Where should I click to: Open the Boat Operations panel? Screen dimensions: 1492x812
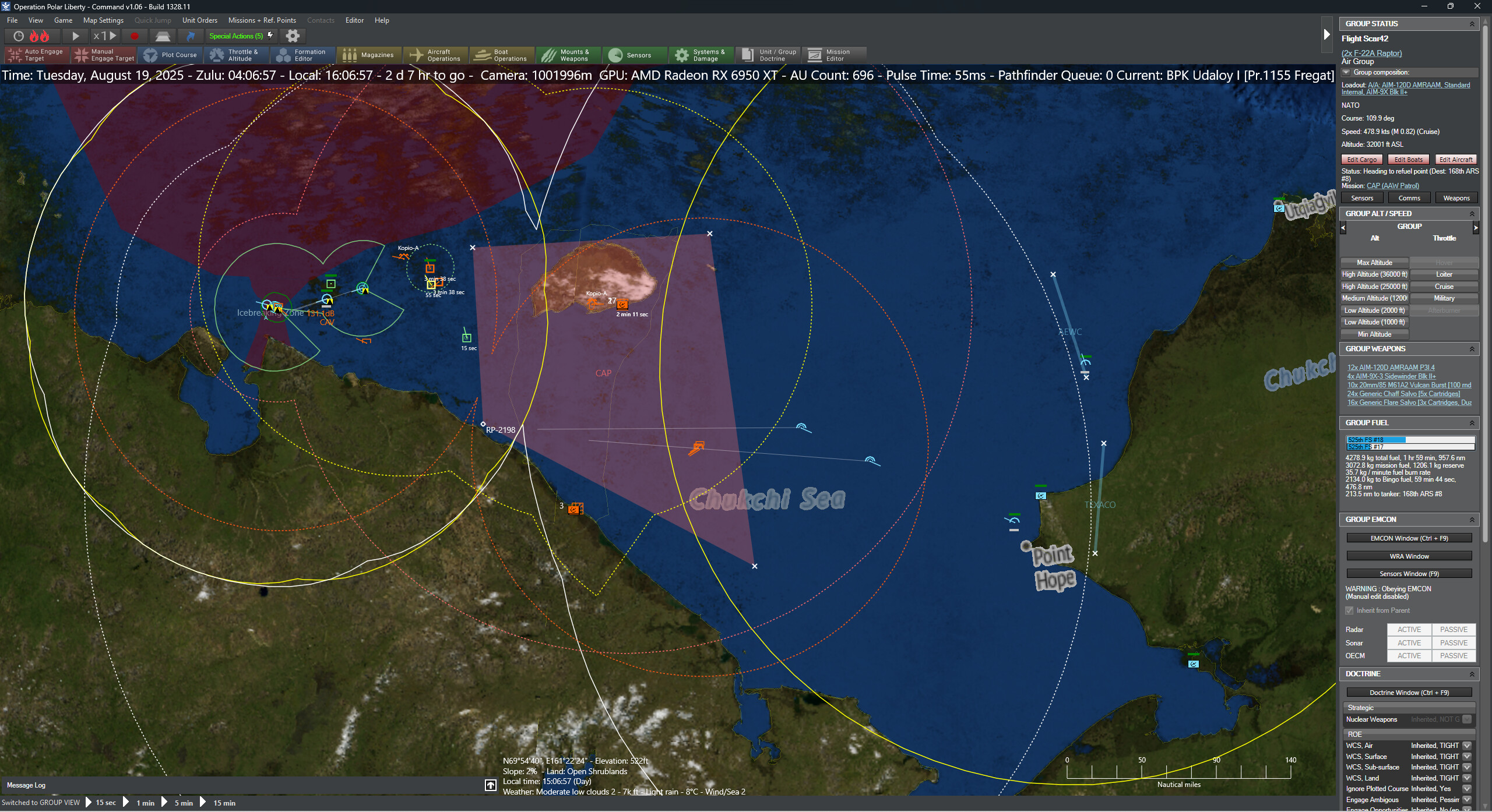click(501, 54)
